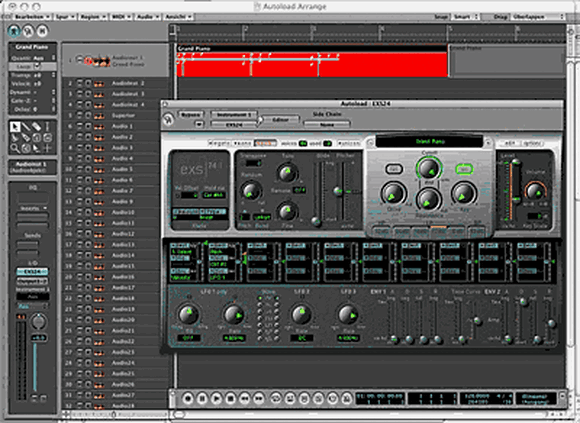The width and height of the screenshot is (580, 423).
Task: Toggle the running-man Catch button, top left
Action: [14, 31]
